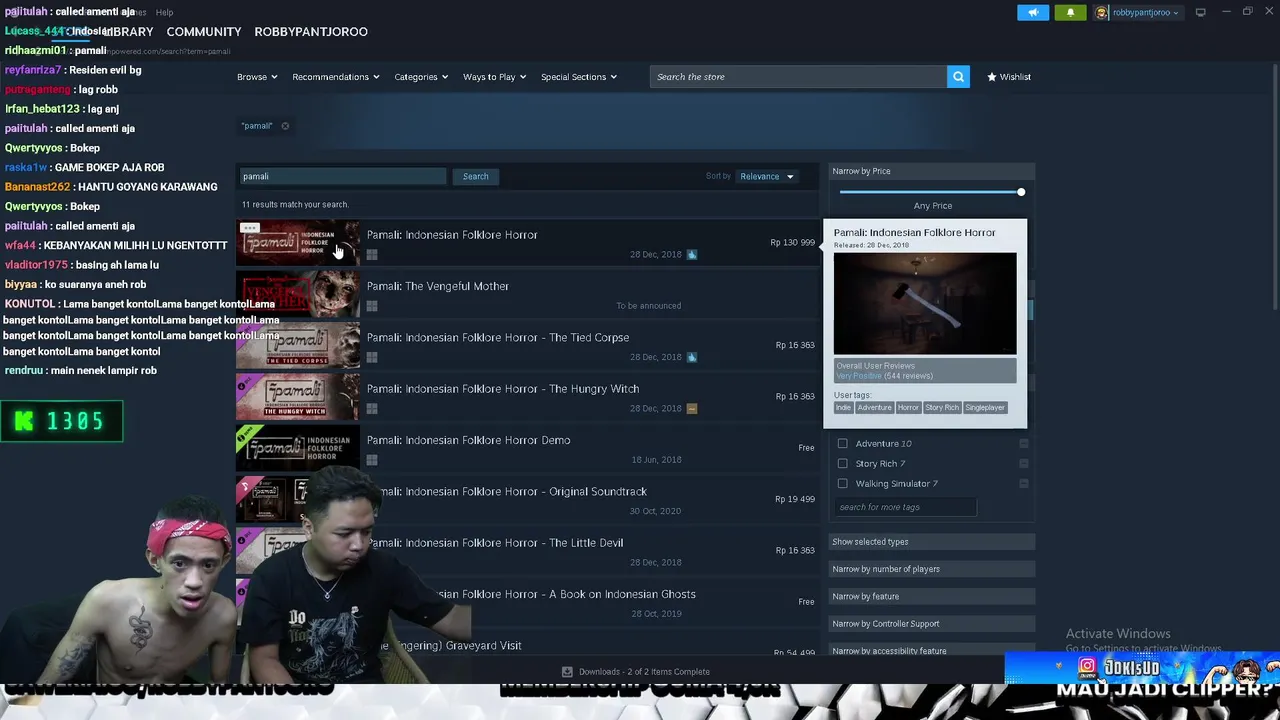Open The Hungry Witch DLC result
This screenshot has width=1280, height=720.
pos(528,398)
